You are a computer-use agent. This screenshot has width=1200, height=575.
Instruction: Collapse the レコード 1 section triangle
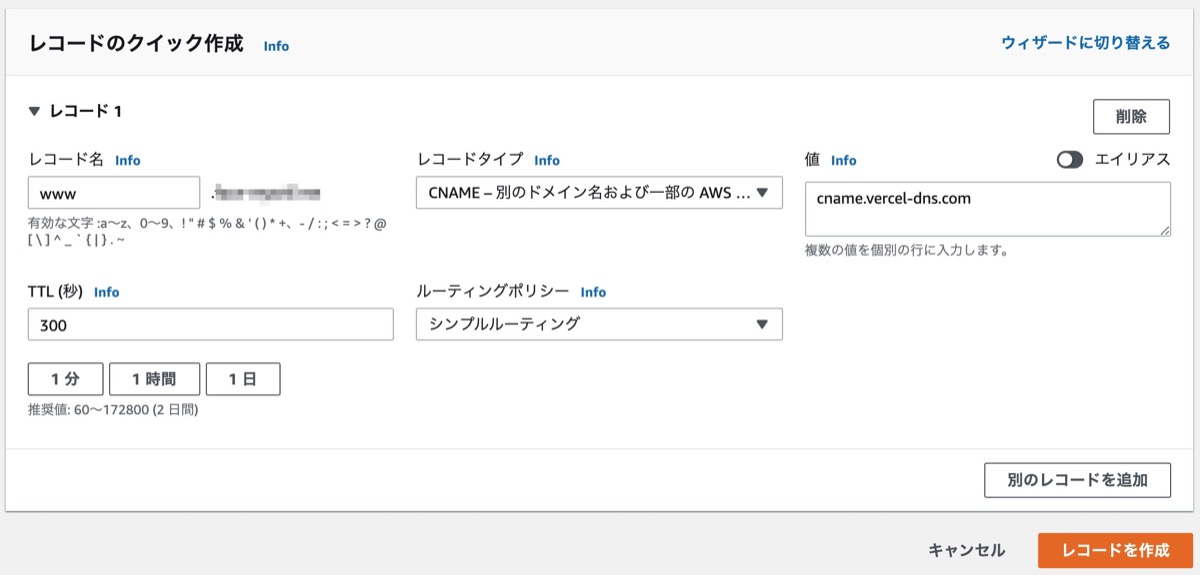pyautogui.click(x=34, y=111)
